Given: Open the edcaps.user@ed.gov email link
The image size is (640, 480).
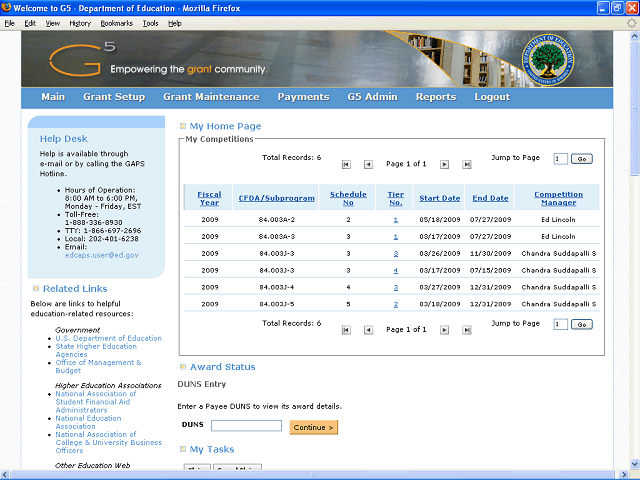Looking at the screenshot, I should (101, 255).
